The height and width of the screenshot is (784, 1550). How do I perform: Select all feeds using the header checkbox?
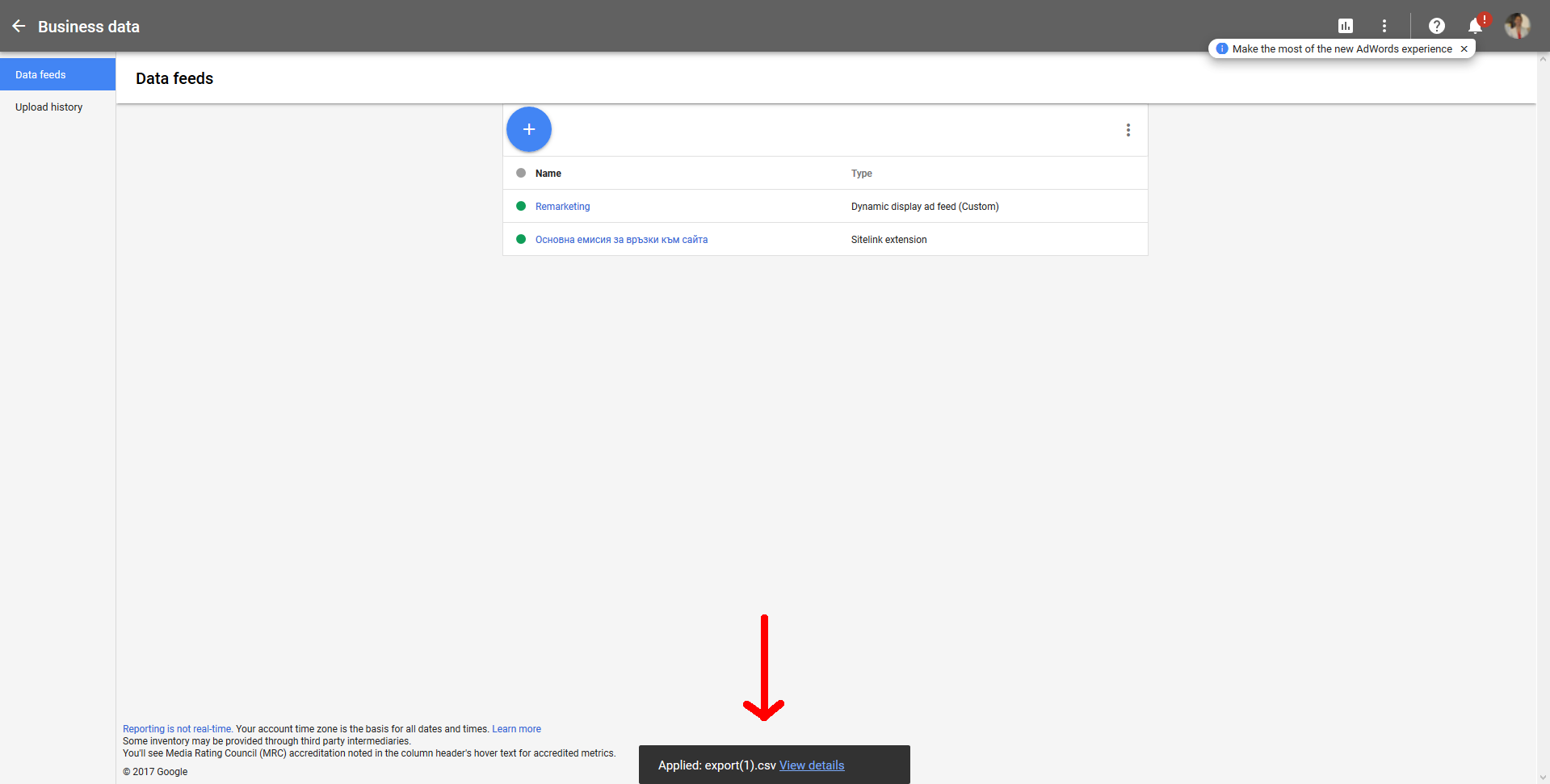click(521, 173)
